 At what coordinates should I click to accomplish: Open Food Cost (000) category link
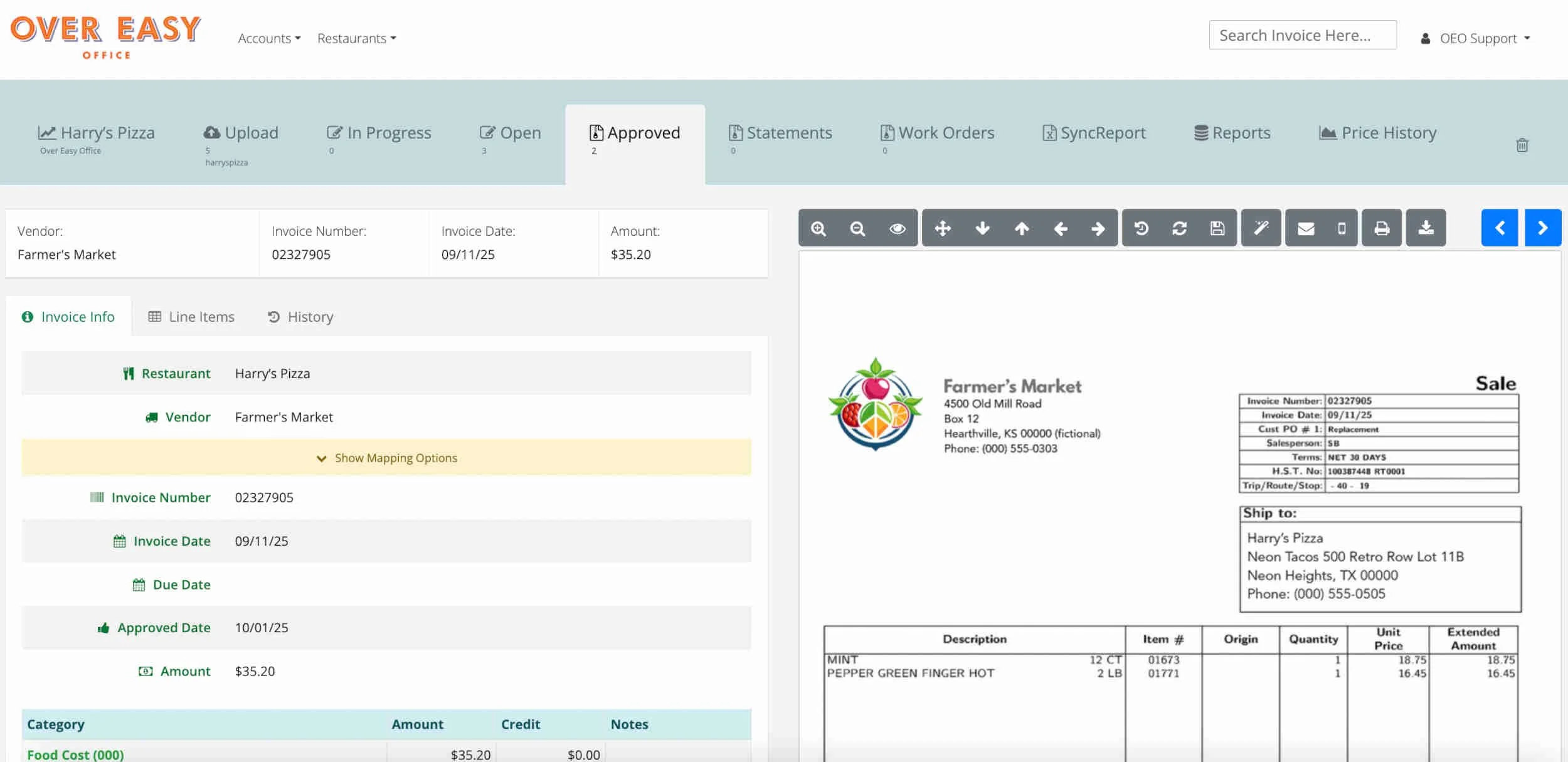tap(75, 754)
